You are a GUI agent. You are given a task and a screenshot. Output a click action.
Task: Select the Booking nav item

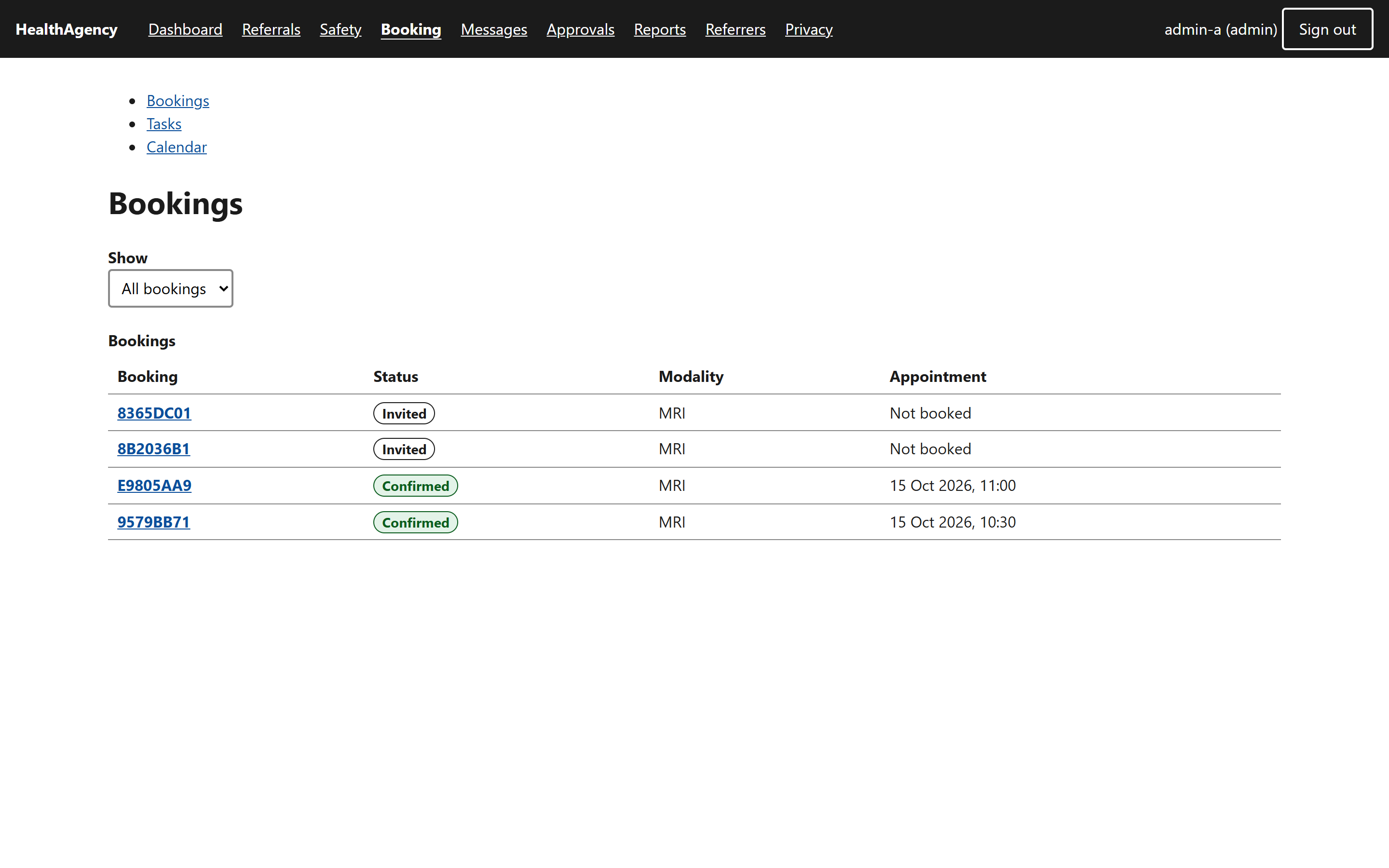pos(411,29)
